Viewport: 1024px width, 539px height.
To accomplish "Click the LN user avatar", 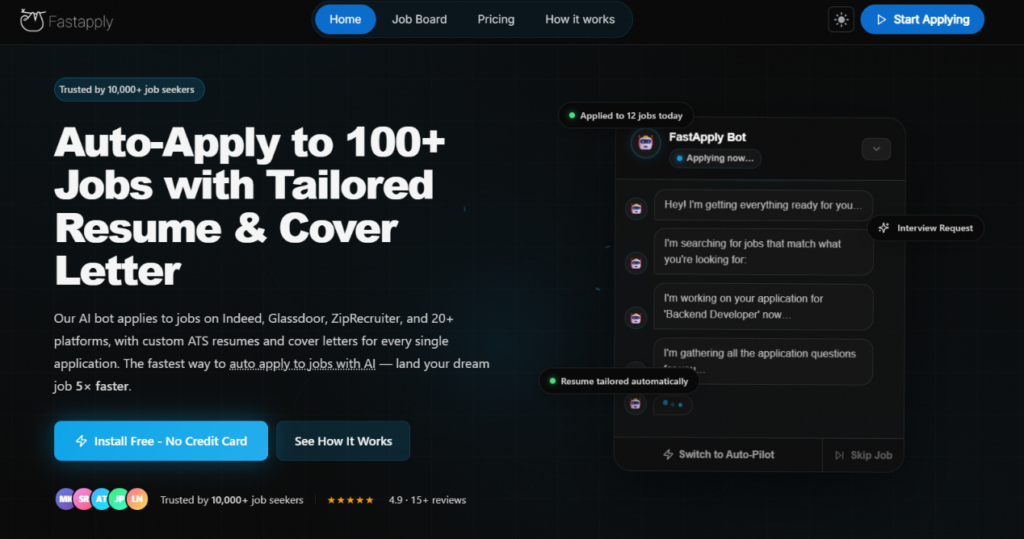I will pos(137,500).
